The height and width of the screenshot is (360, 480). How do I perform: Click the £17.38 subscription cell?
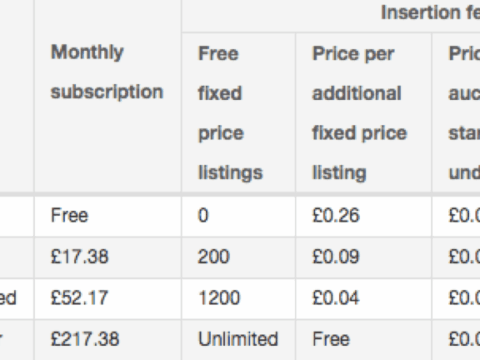[x=79, y=257]
